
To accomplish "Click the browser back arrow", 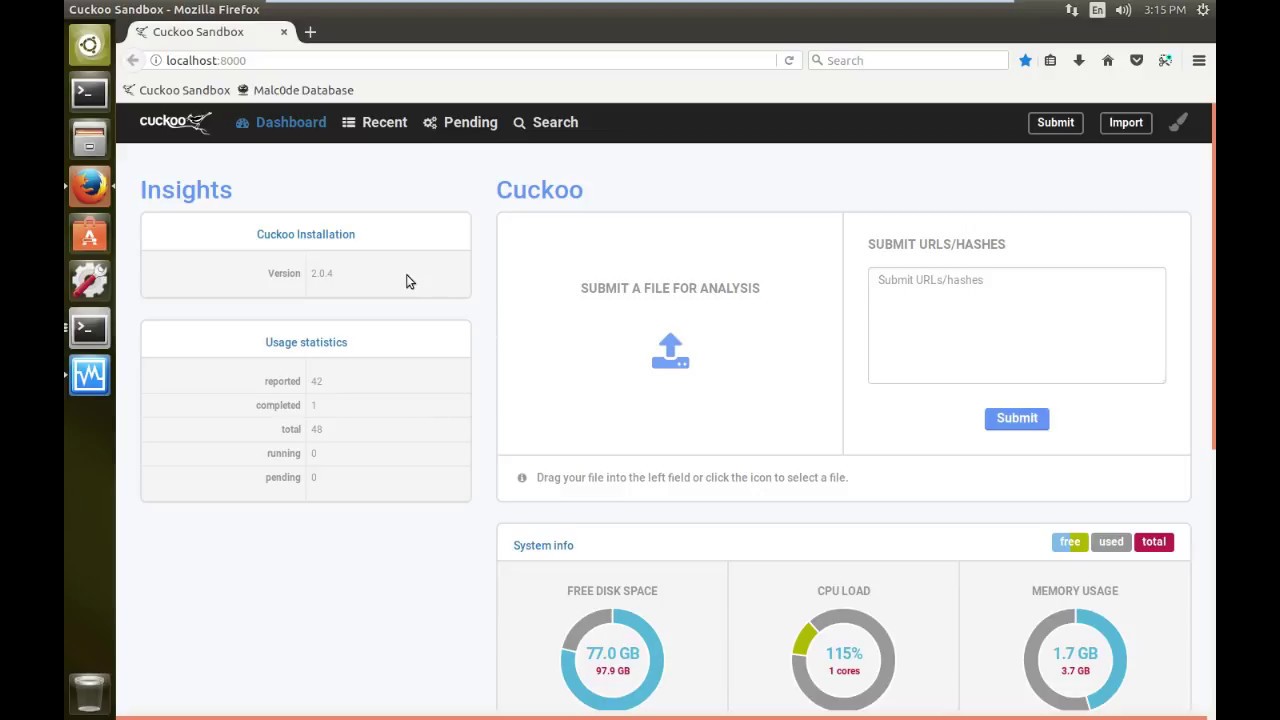I will 133,60.
